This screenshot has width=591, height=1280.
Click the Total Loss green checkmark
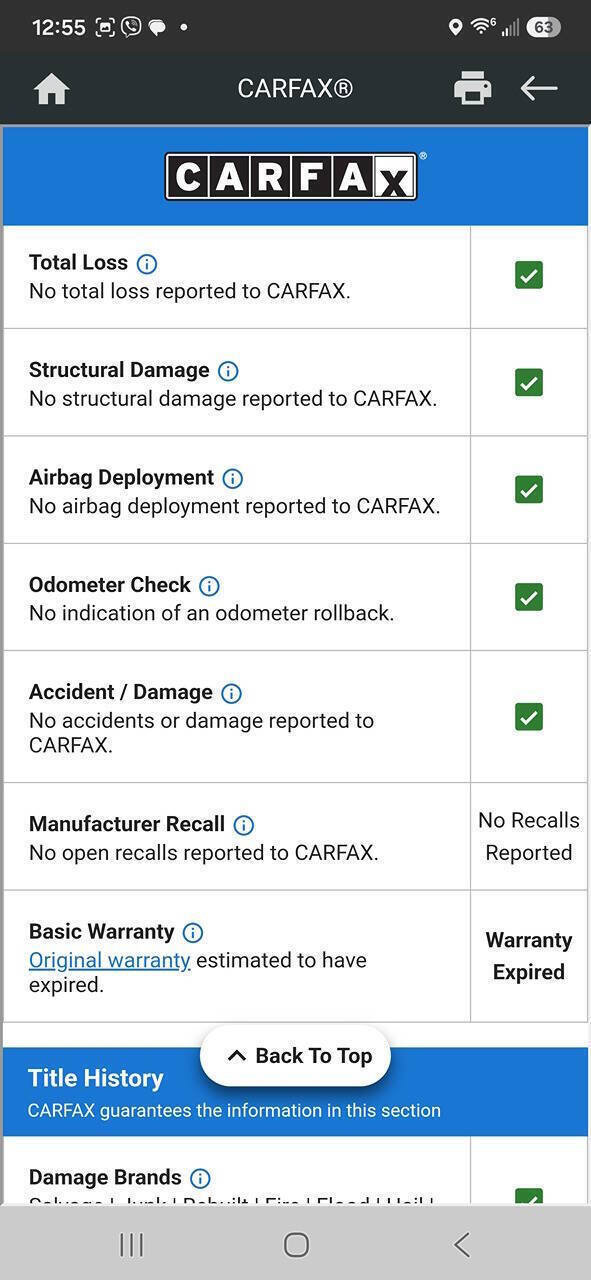click(529, 275)
